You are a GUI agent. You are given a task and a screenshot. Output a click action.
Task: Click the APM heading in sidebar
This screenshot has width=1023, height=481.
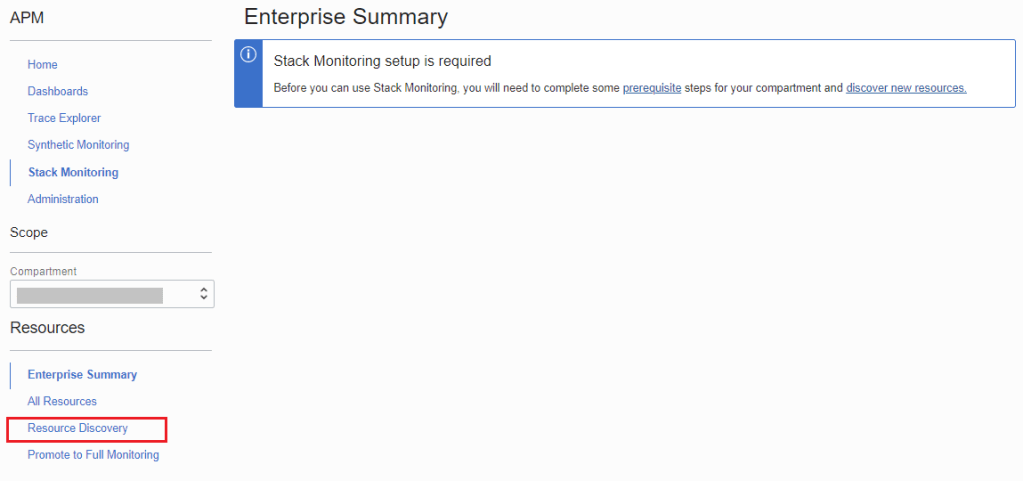pos(27,17)
